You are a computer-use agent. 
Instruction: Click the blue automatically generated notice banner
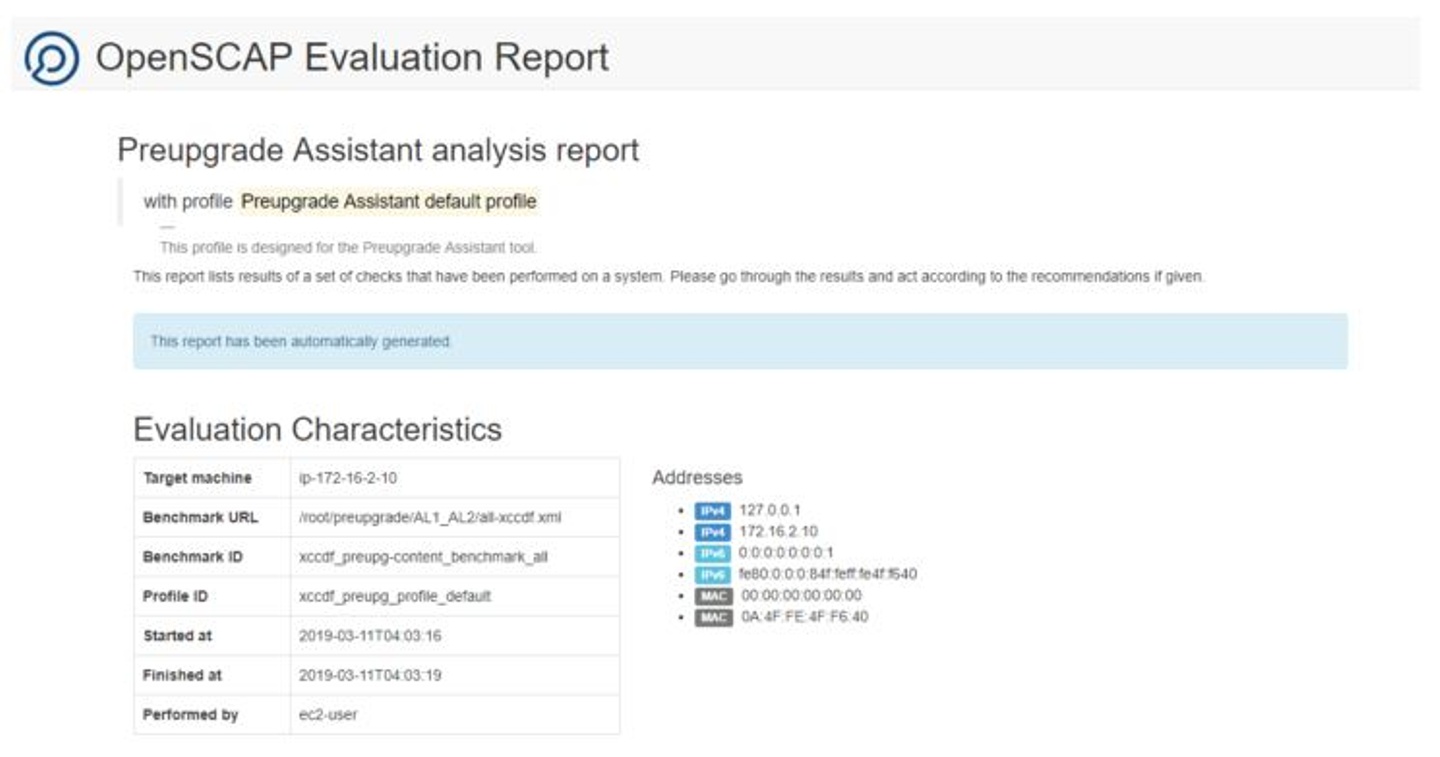pos(740,341)
